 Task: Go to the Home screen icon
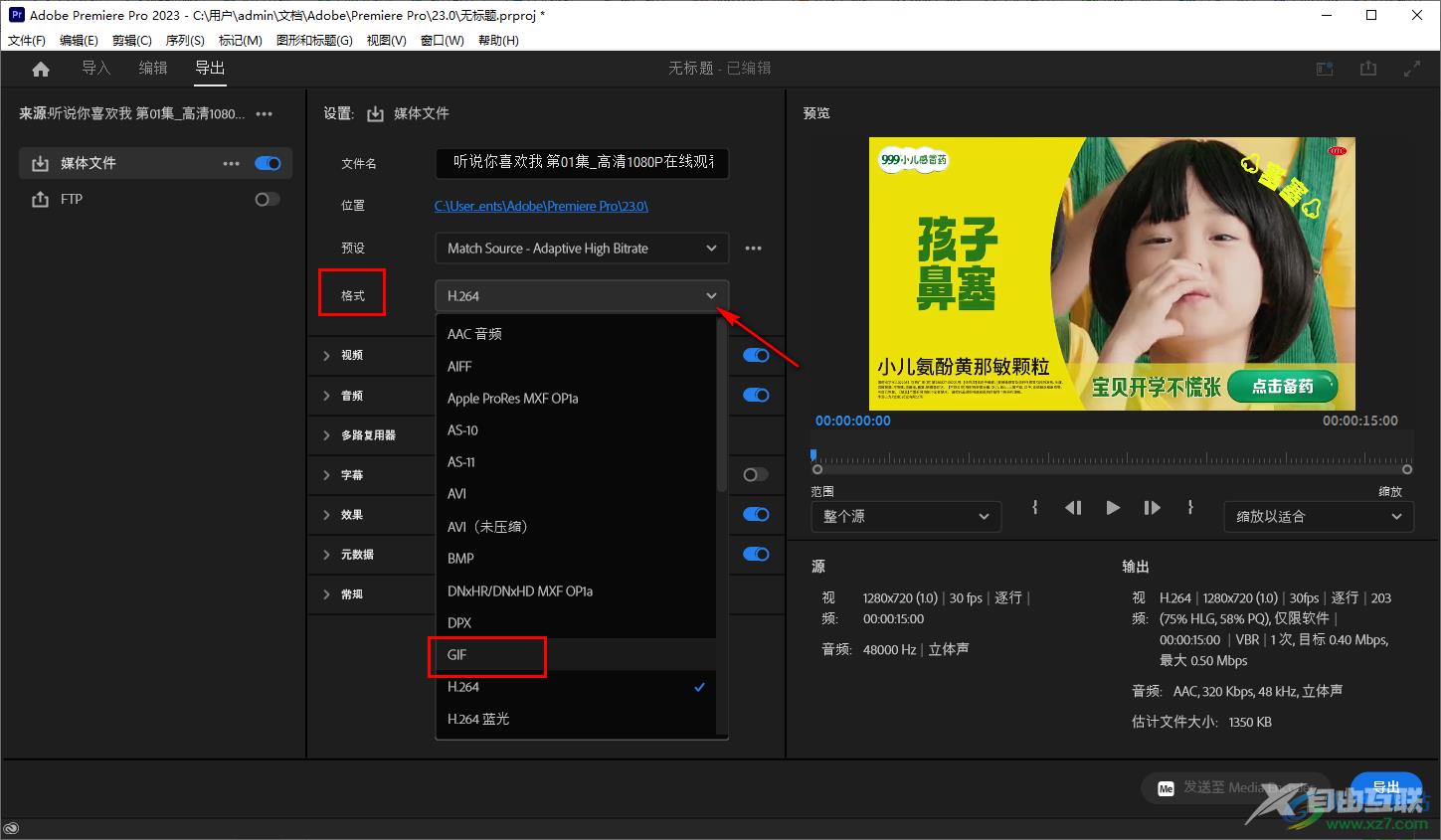41,69
